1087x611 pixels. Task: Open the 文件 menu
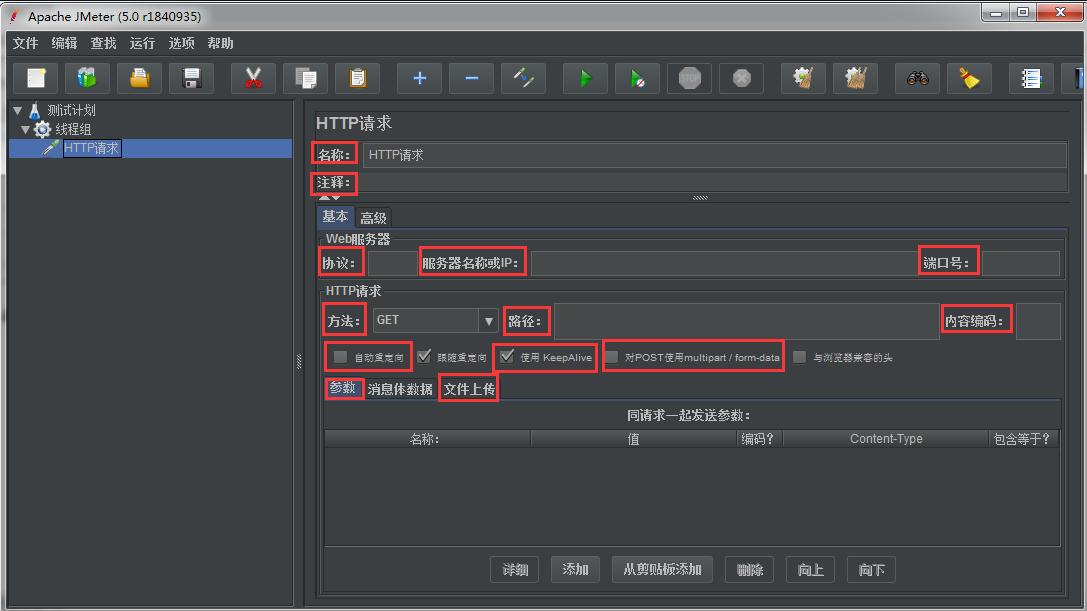tap(26, 43)
